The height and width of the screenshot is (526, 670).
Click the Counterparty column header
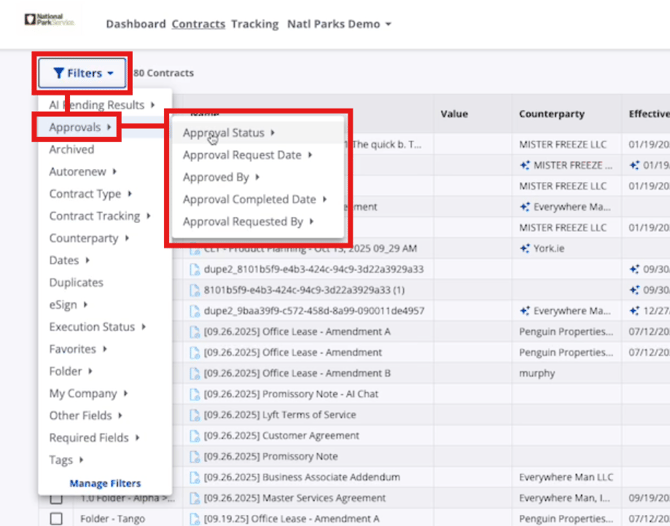tap(551, 115)
